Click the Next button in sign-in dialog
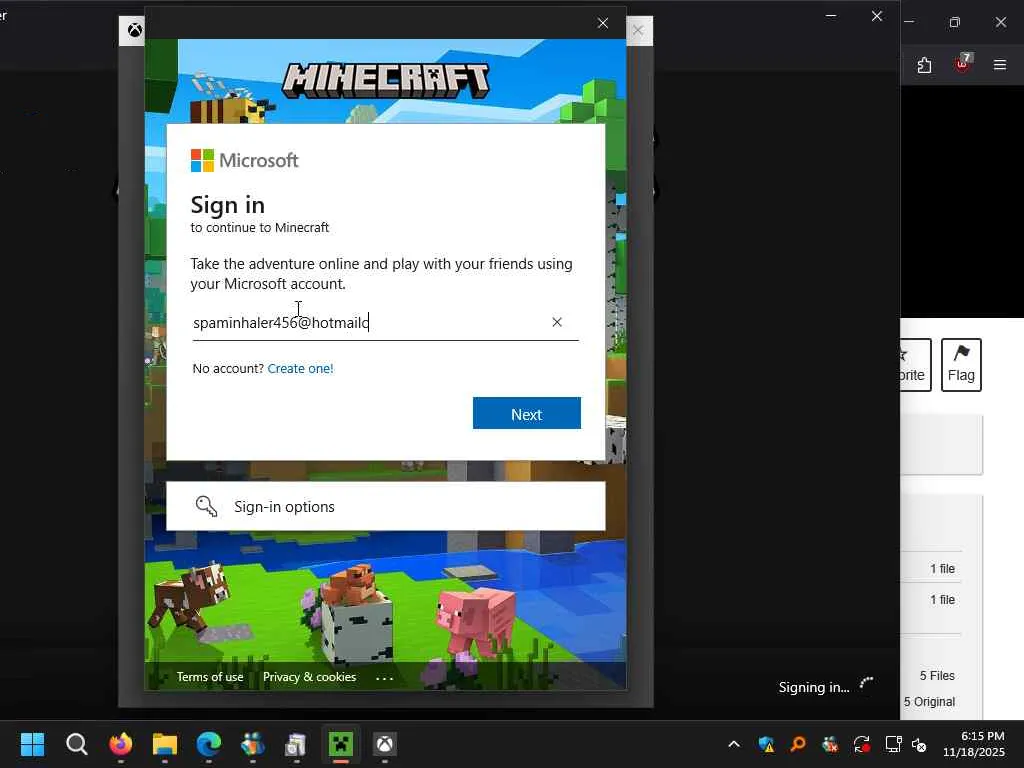 point(526,413)
